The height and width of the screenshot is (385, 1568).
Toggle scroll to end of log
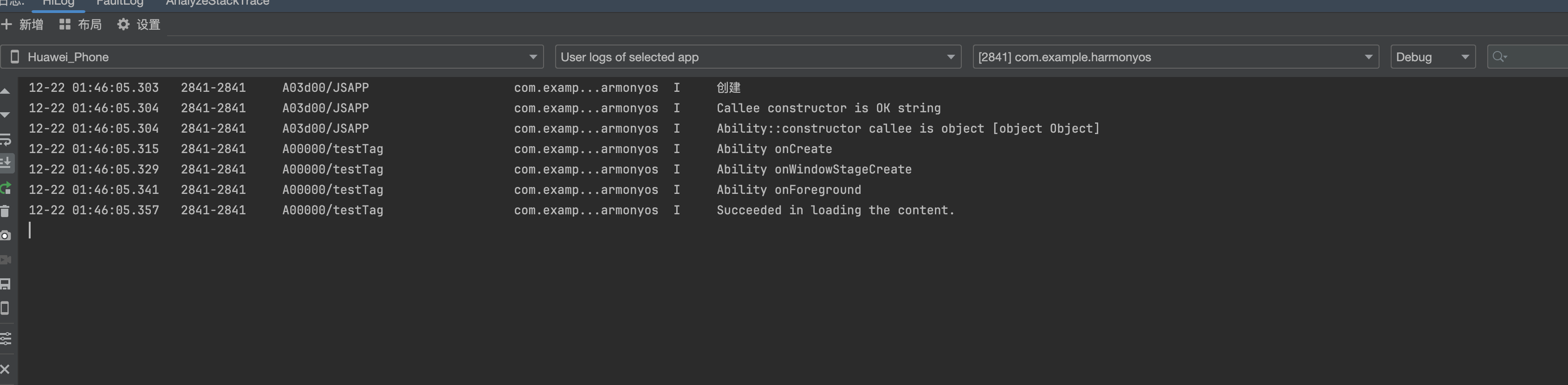click(6, 163)
